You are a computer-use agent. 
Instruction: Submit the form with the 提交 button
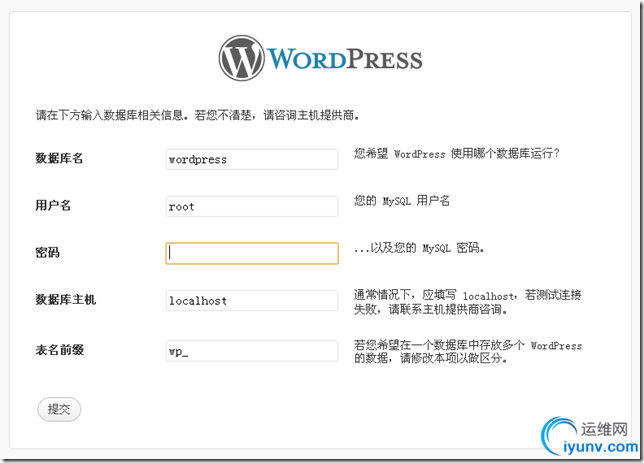(x=59, y=409)
